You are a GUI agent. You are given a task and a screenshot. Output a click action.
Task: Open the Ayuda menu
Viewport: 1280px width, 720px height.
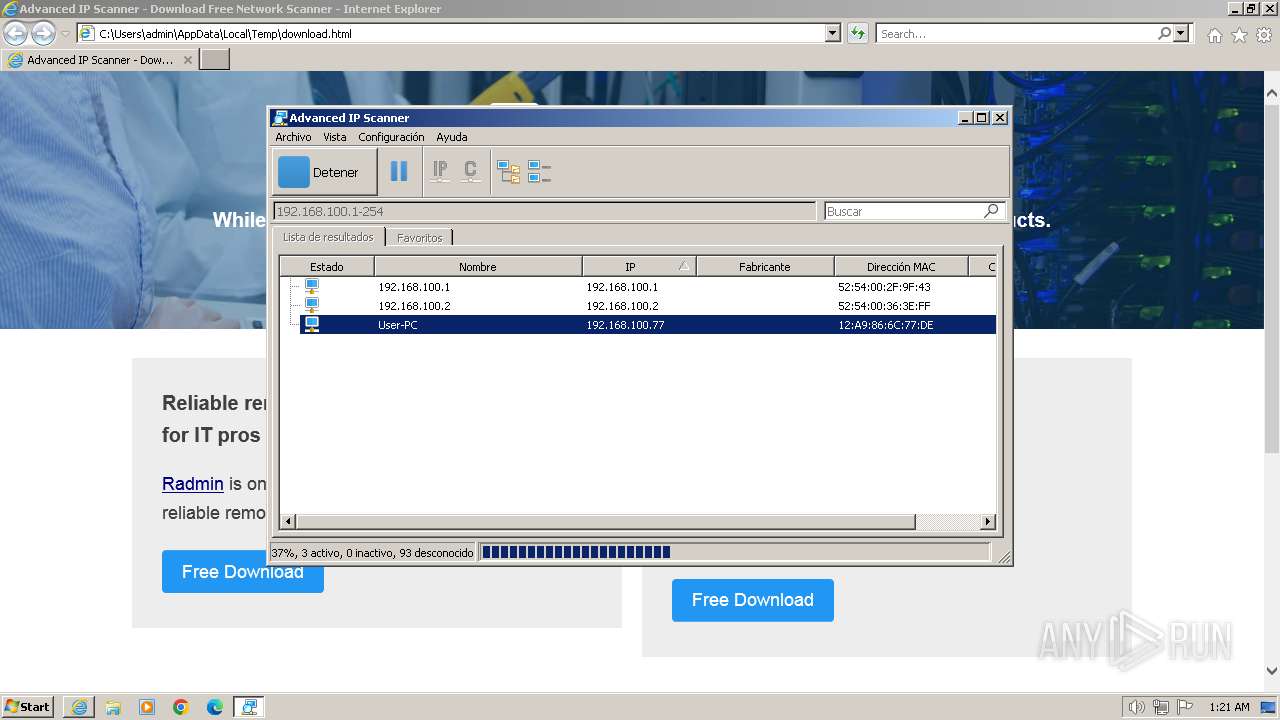452,137
